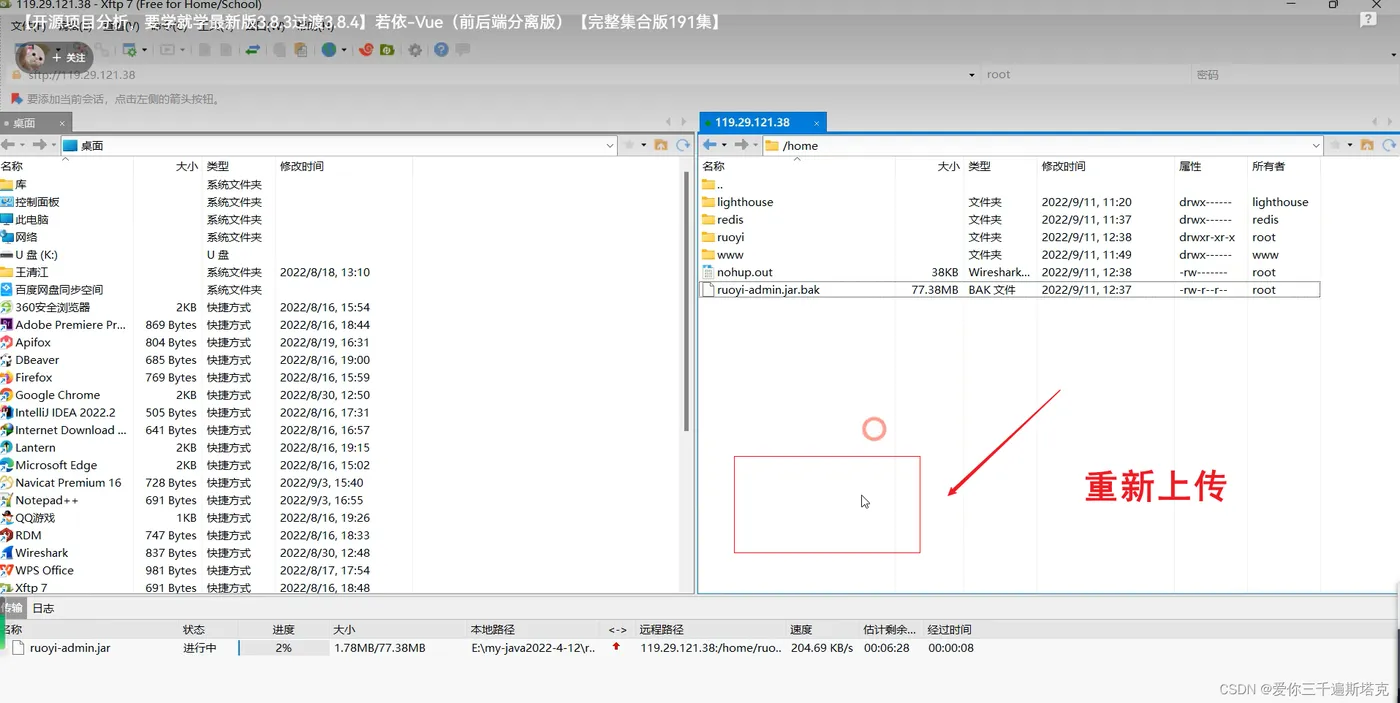1400x703 pixels.
Task: Expand the local 桌面 path dropdown
Action: (610, 145)
